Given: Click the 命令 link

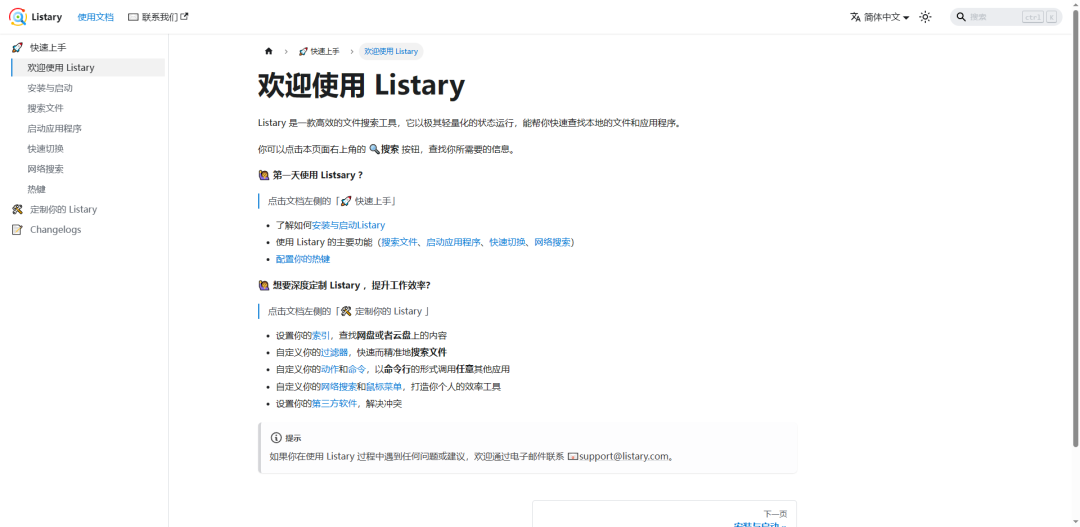Looking at the screenshot, I should point(357,369).
